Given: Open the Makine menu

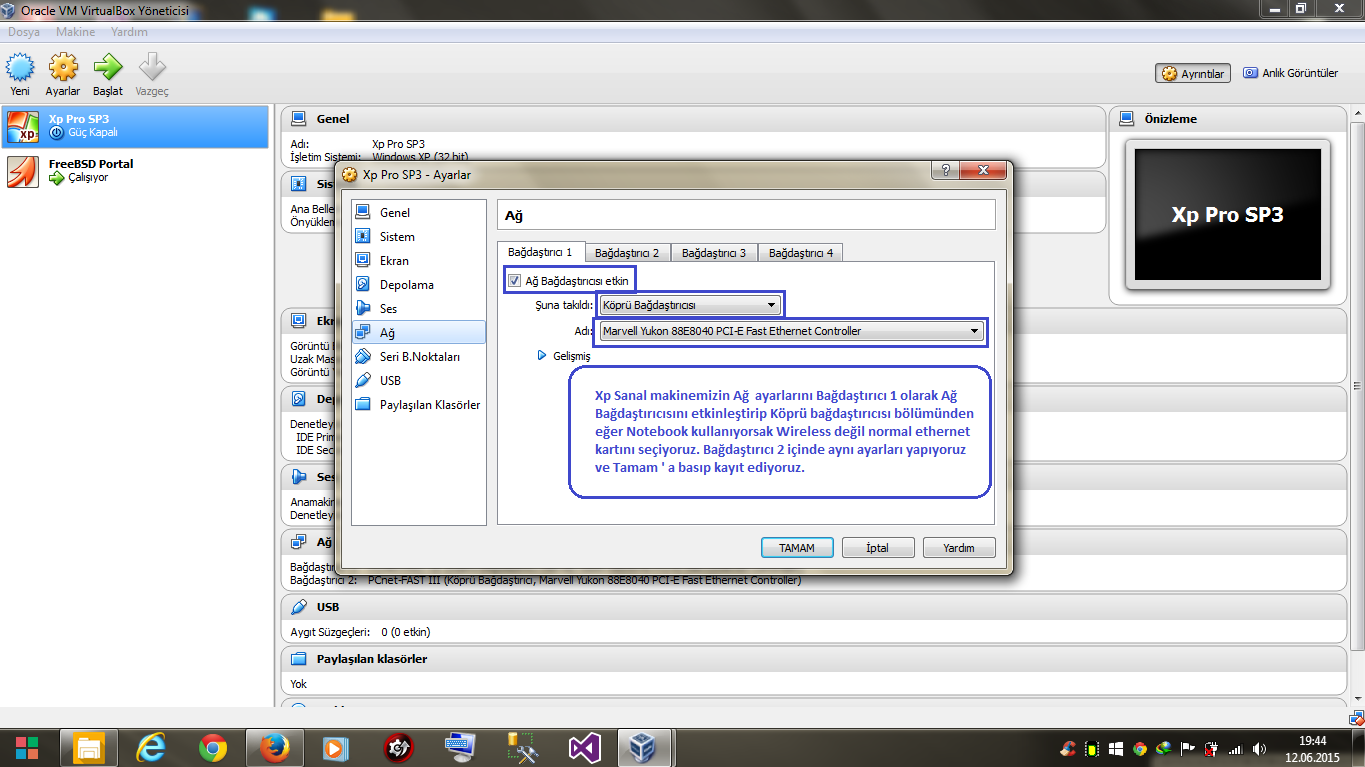Looking at the screenshot, I should 76,32.
